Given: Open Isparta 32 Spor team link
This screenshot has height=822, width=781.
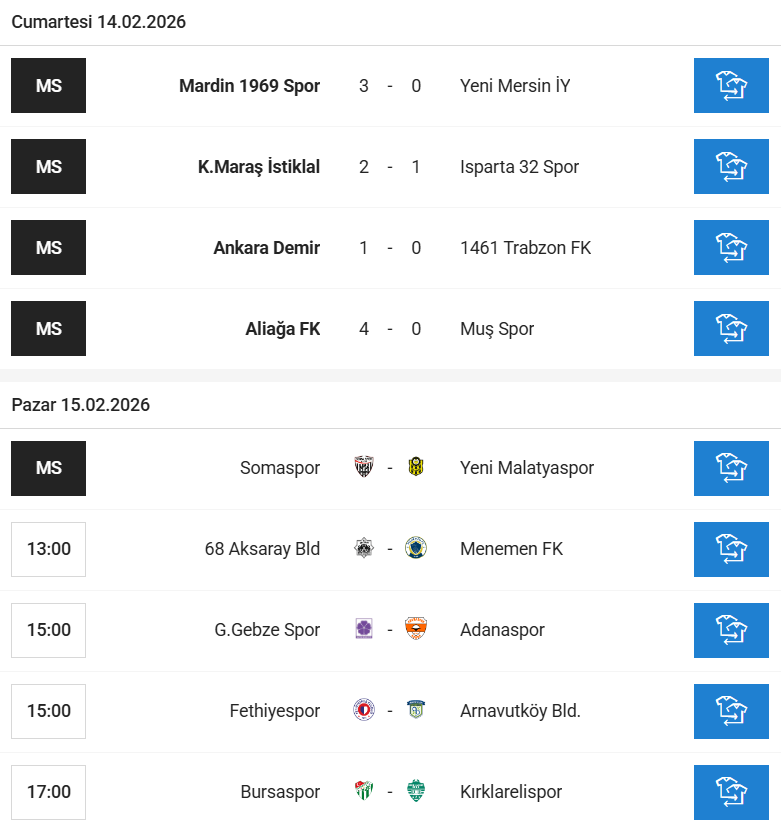Looking at the screenshot, I should (x=519, y=167).
